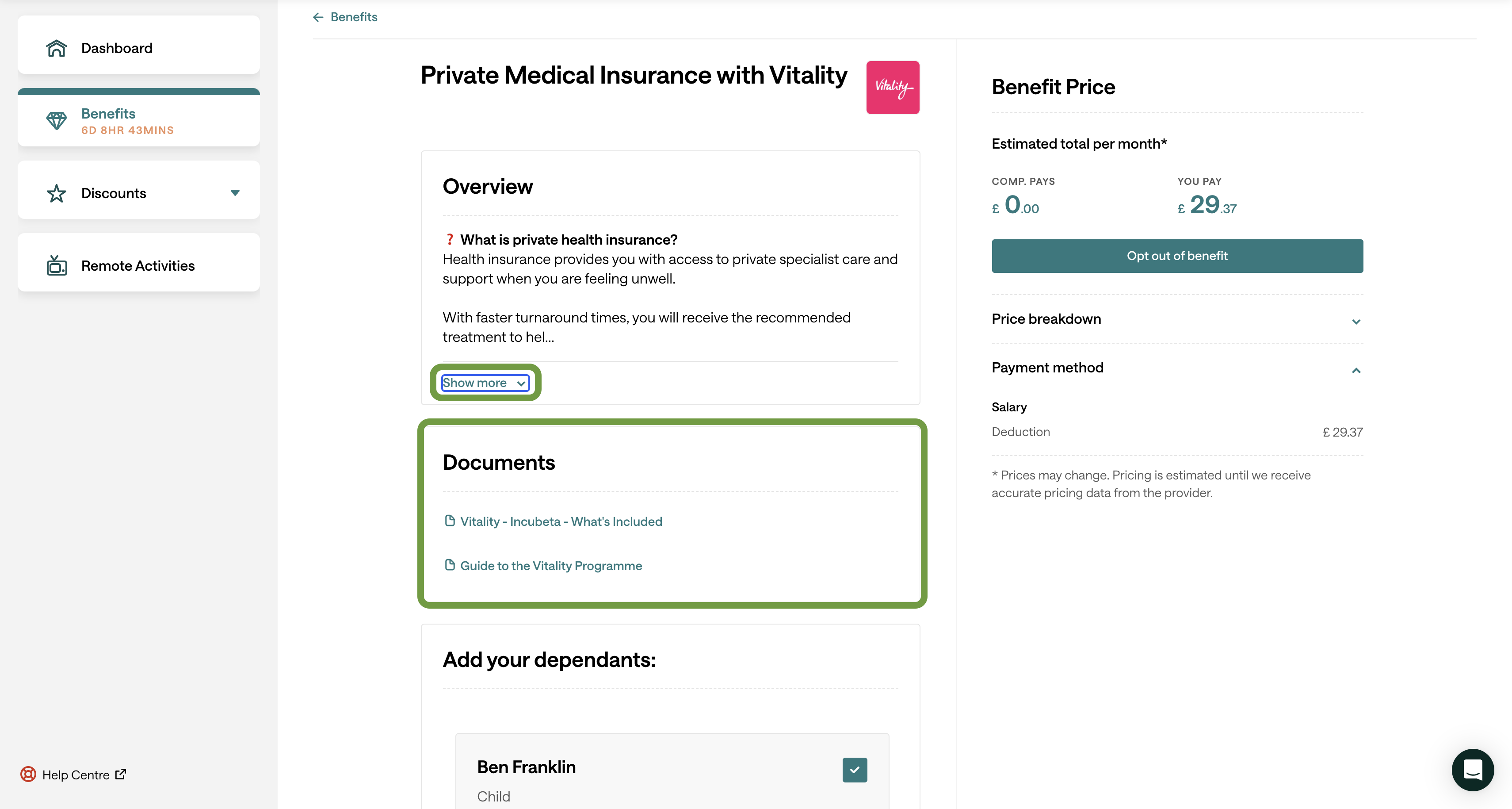Click the document icon for What's Included
Image resolution: width=1512 pixels, height=809 pixels.
click(450, 521)
